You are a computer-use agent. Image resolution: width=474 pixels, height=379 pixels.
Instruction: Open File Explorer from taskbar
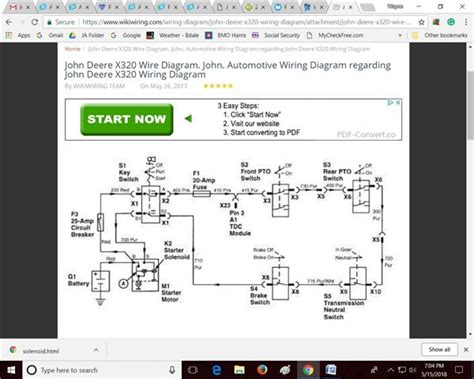tap(239, 370)
